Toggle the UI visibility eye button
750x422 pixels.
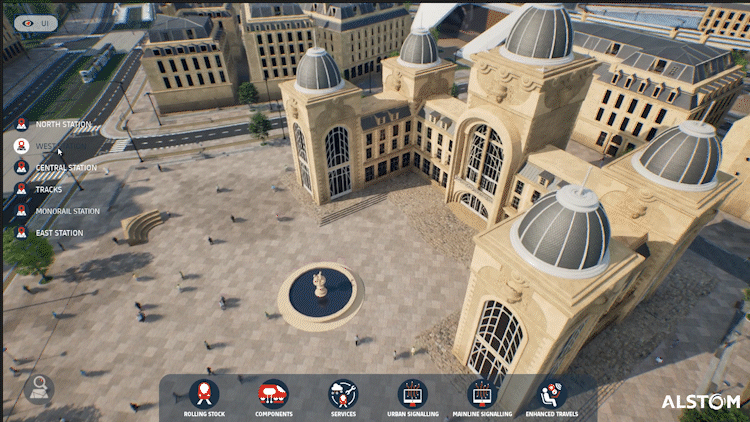click(36, 23)
